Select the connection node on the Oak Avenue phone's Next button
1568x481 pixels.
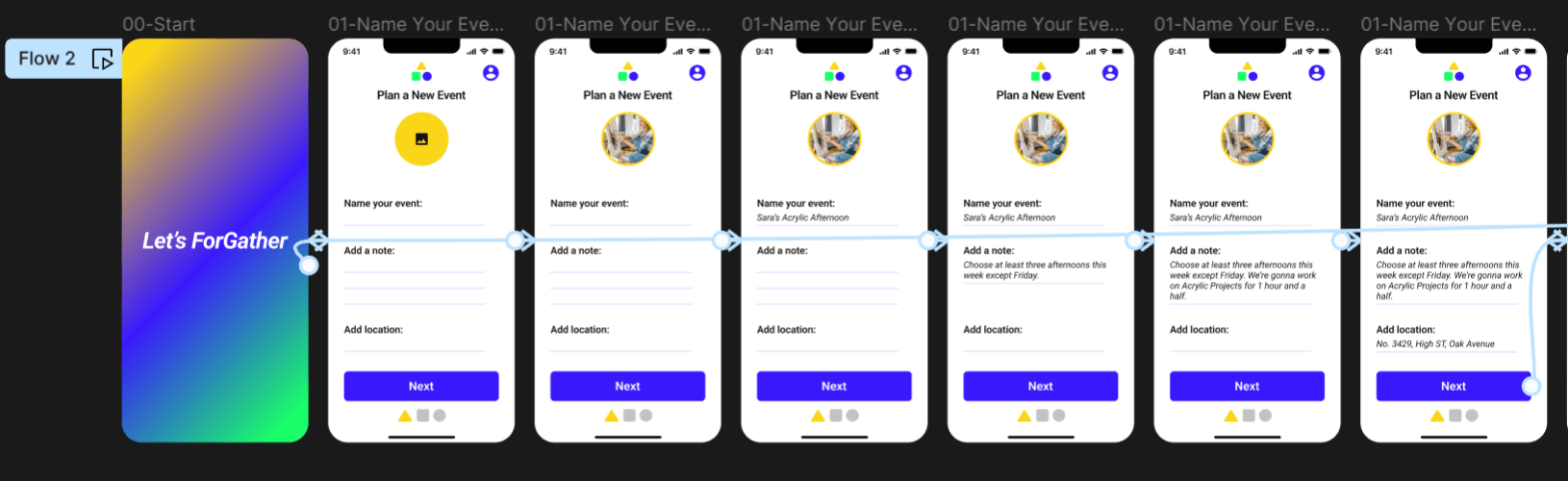[1530, 387]
